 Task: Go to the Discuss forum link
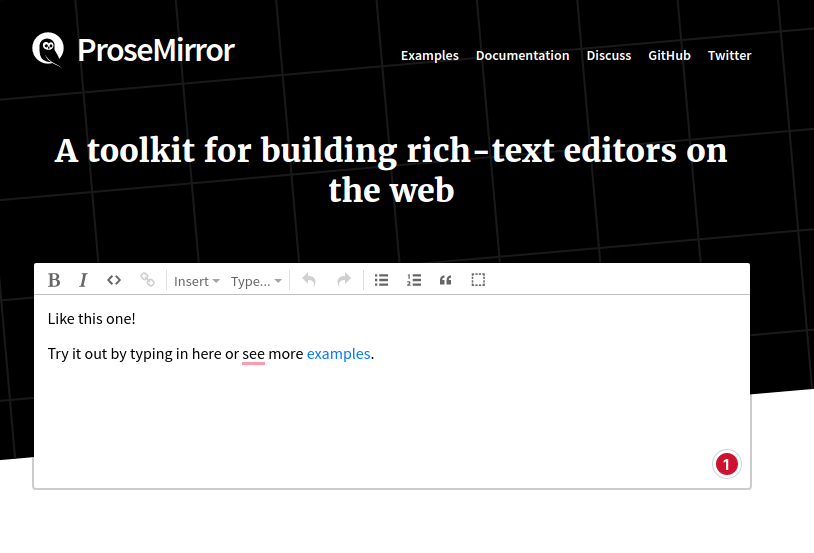(x=609, y=56)
